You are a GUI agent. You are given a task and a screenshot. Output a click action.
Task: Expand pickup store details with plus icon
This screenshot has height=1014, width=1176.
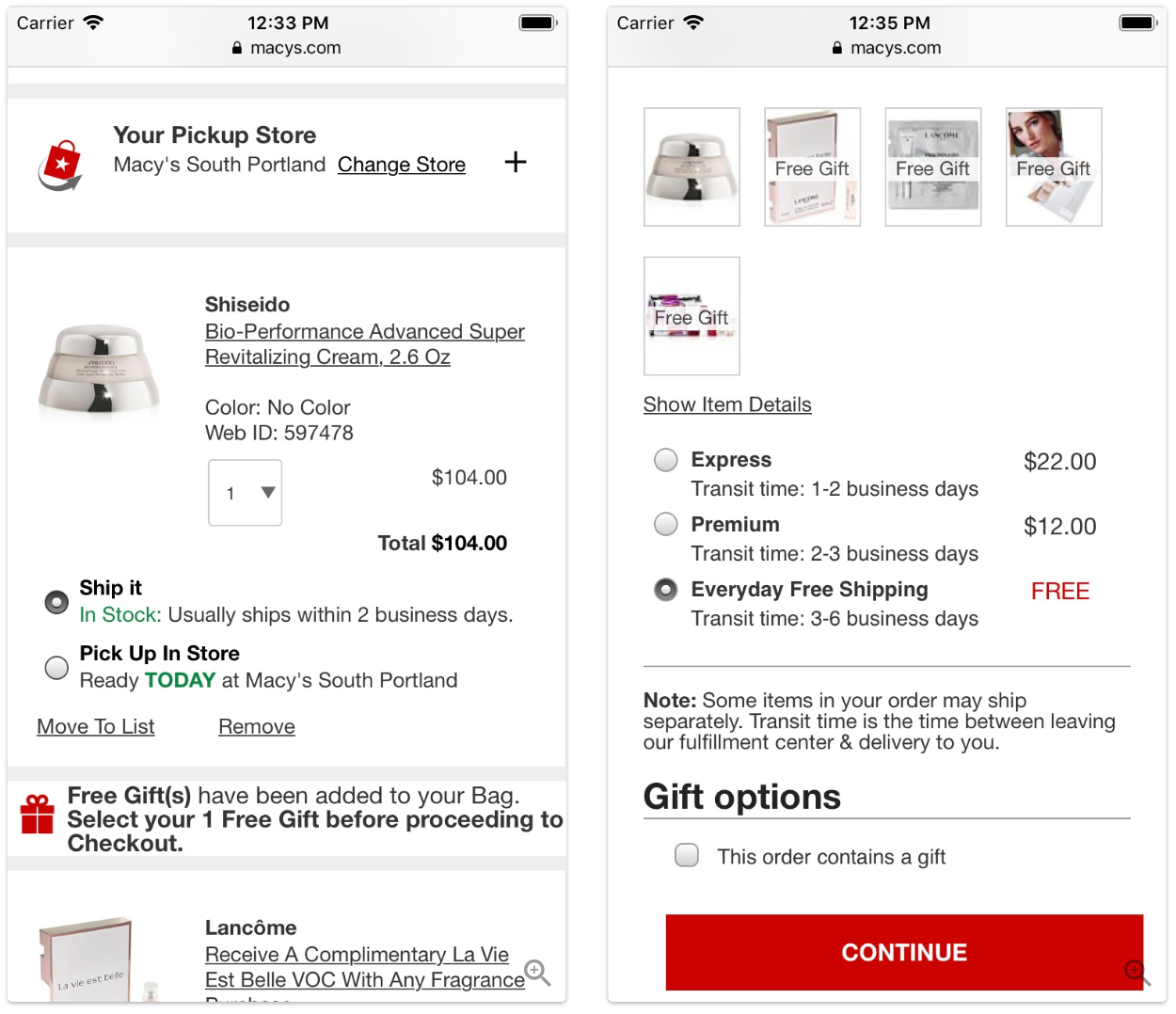tap(515, 162)
